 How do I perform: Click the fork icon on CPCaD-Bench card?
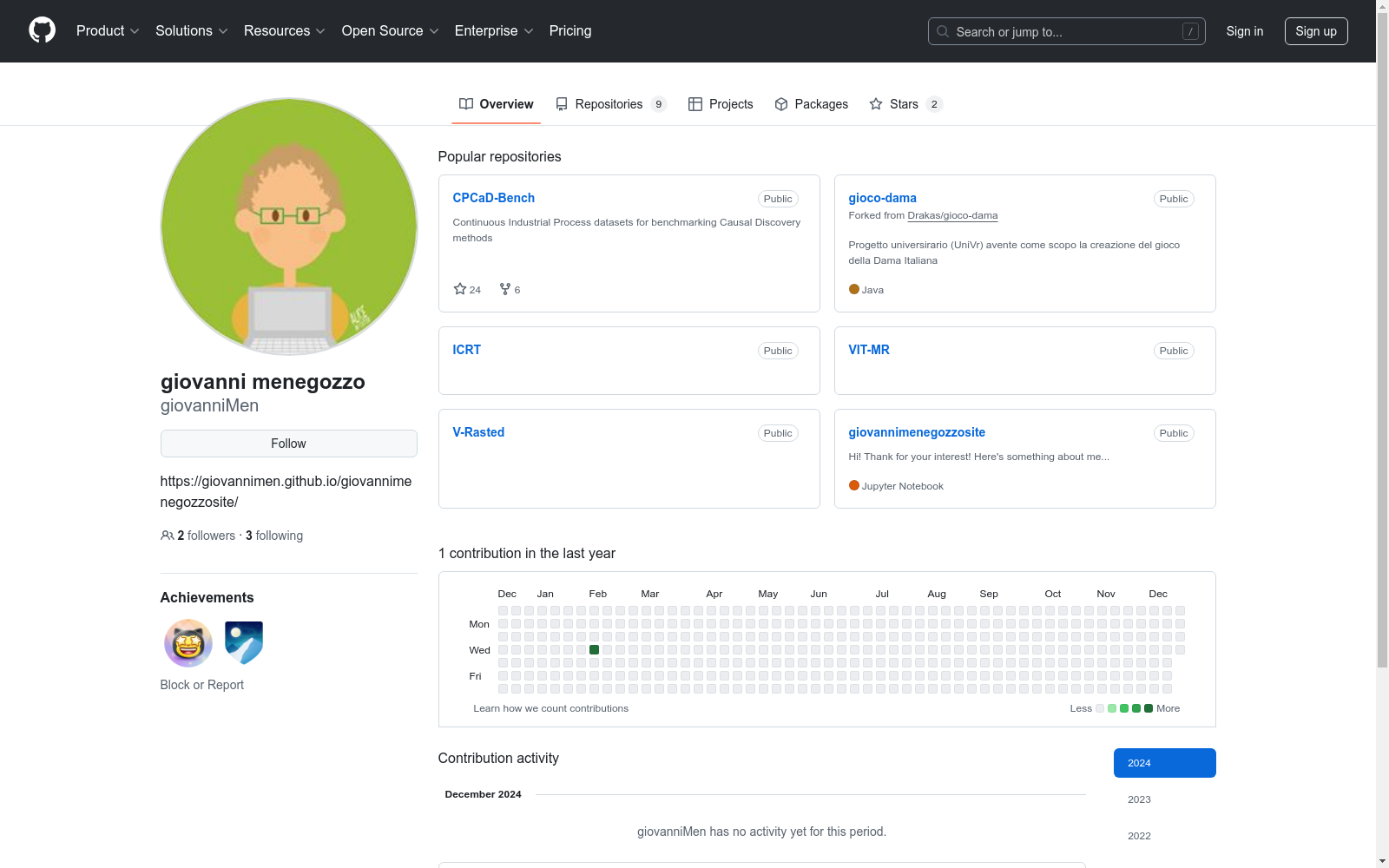pos(505,289)
